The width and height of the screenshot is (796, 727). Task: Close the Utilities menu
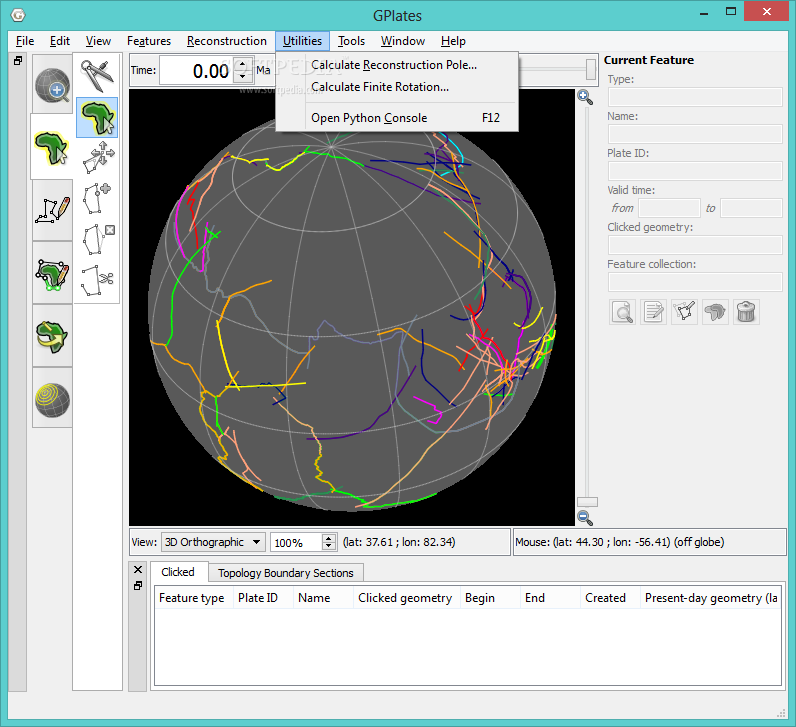[302, 41]
